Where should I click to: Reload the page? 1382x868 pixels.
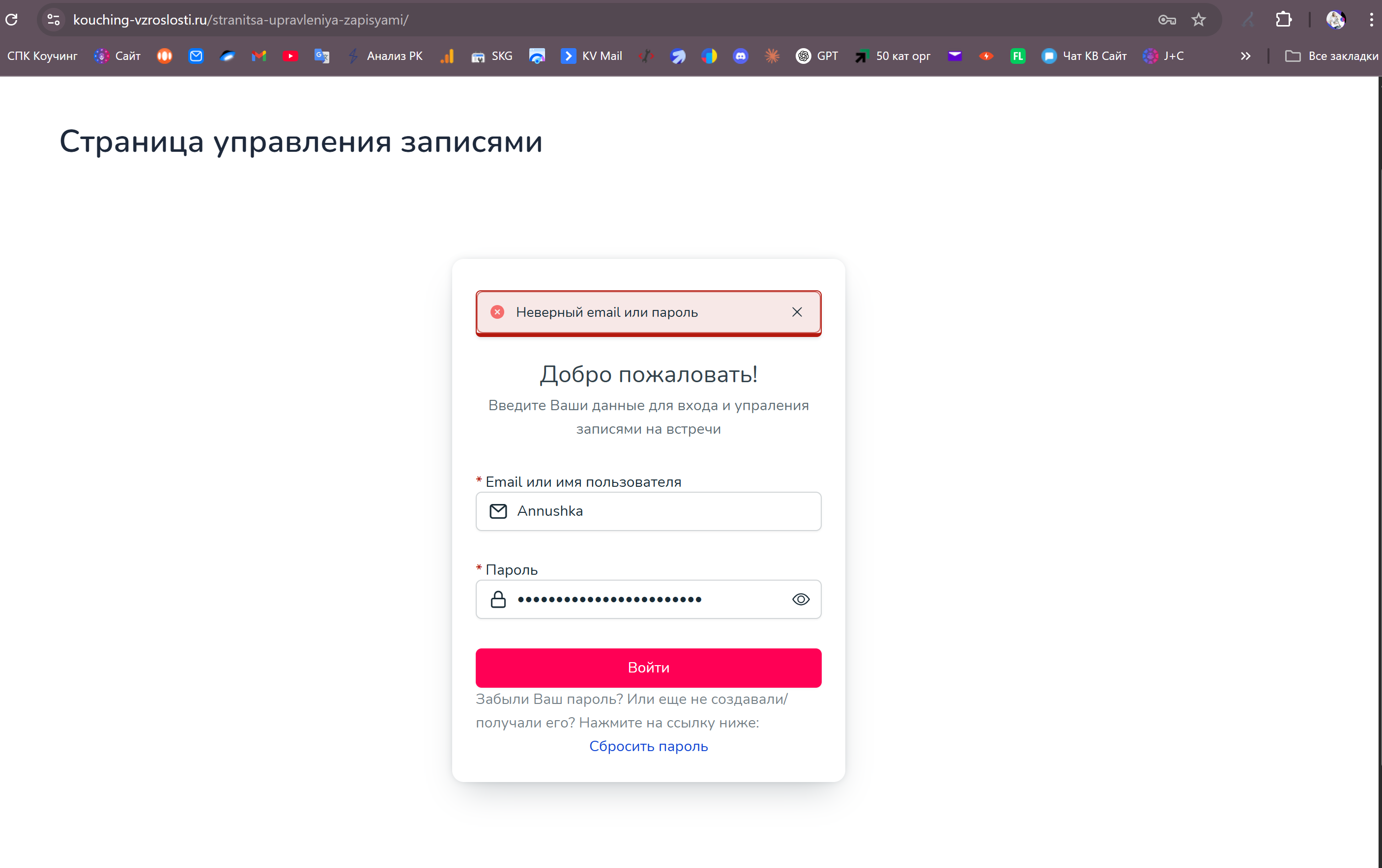click(x=12, y=20)
